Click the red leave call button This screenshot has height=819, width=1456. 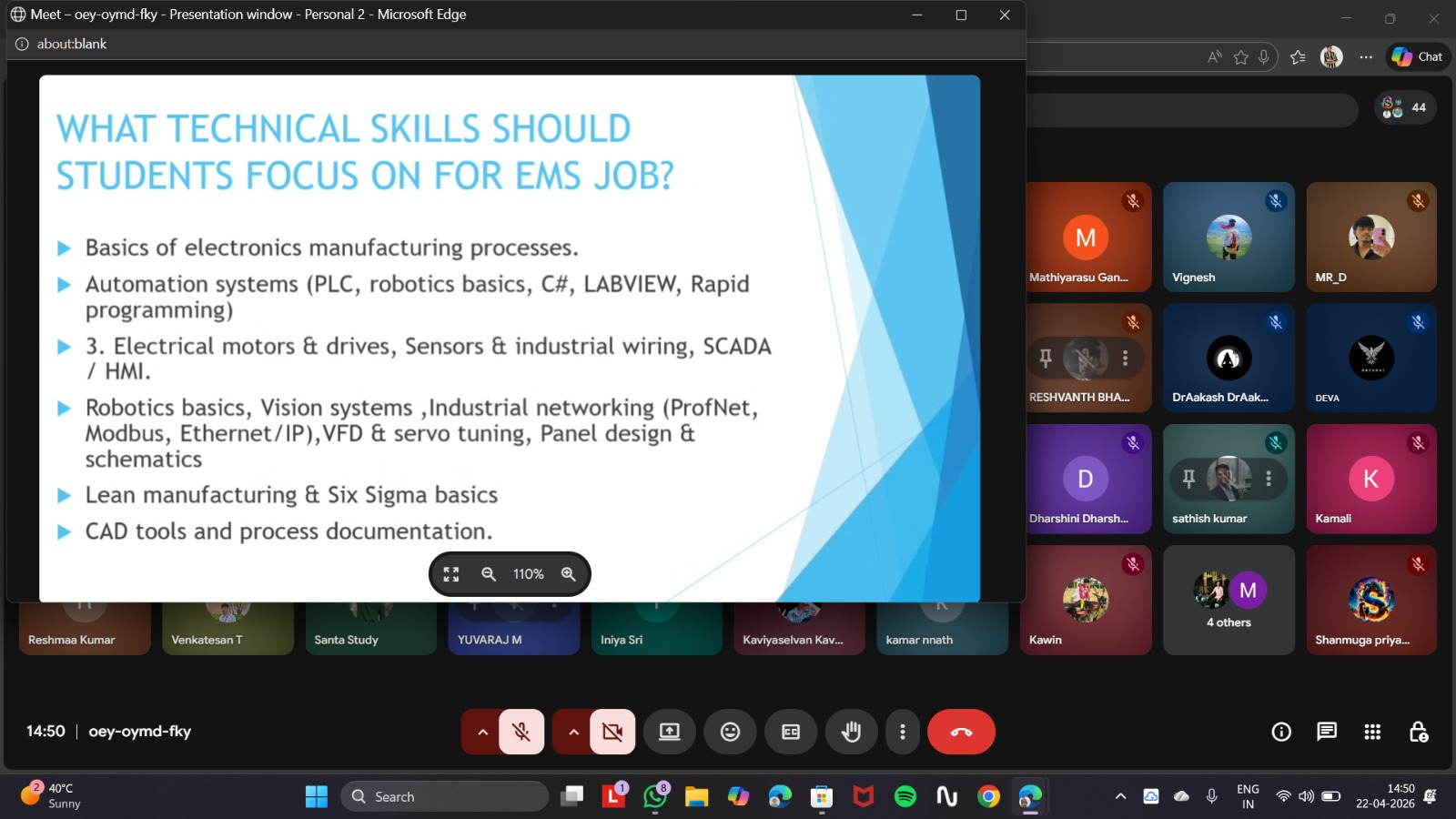961,732
